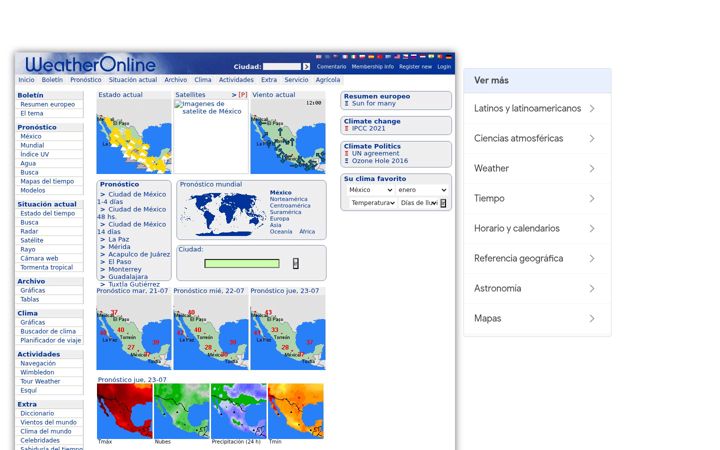Image resolution: width=720 pixels, height=450 pixels.
Task: Open the Wimbledon sidebar link
Action: point(37,372)
